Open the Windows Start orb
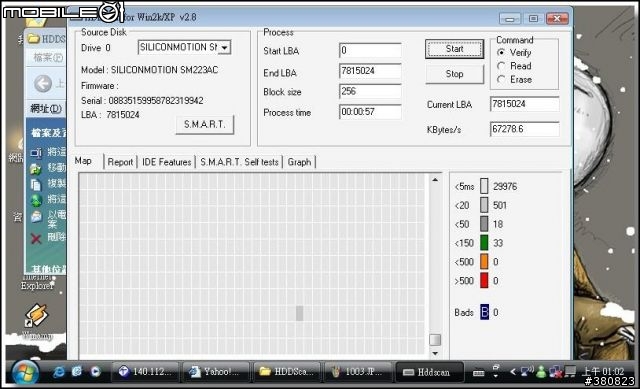Screen dimensions: 640x389 click(x=25, y=373)
